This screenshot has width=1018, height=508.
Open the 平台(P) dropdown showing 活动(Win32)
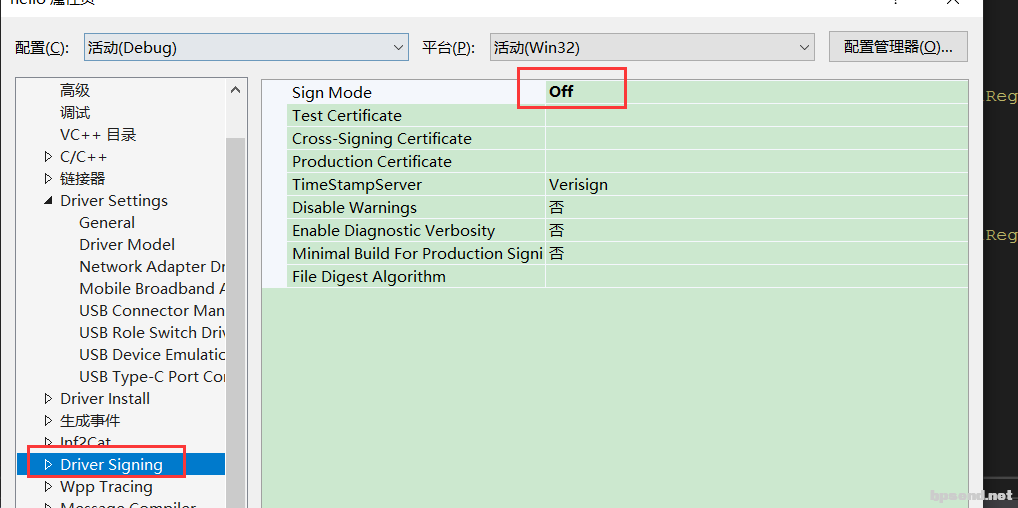coord(652,47)
